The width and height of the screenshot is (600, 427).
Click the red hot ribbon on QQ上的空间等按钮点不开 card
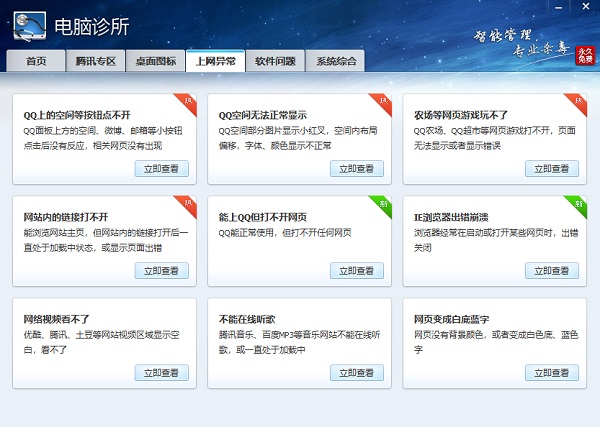click(187, 103)
